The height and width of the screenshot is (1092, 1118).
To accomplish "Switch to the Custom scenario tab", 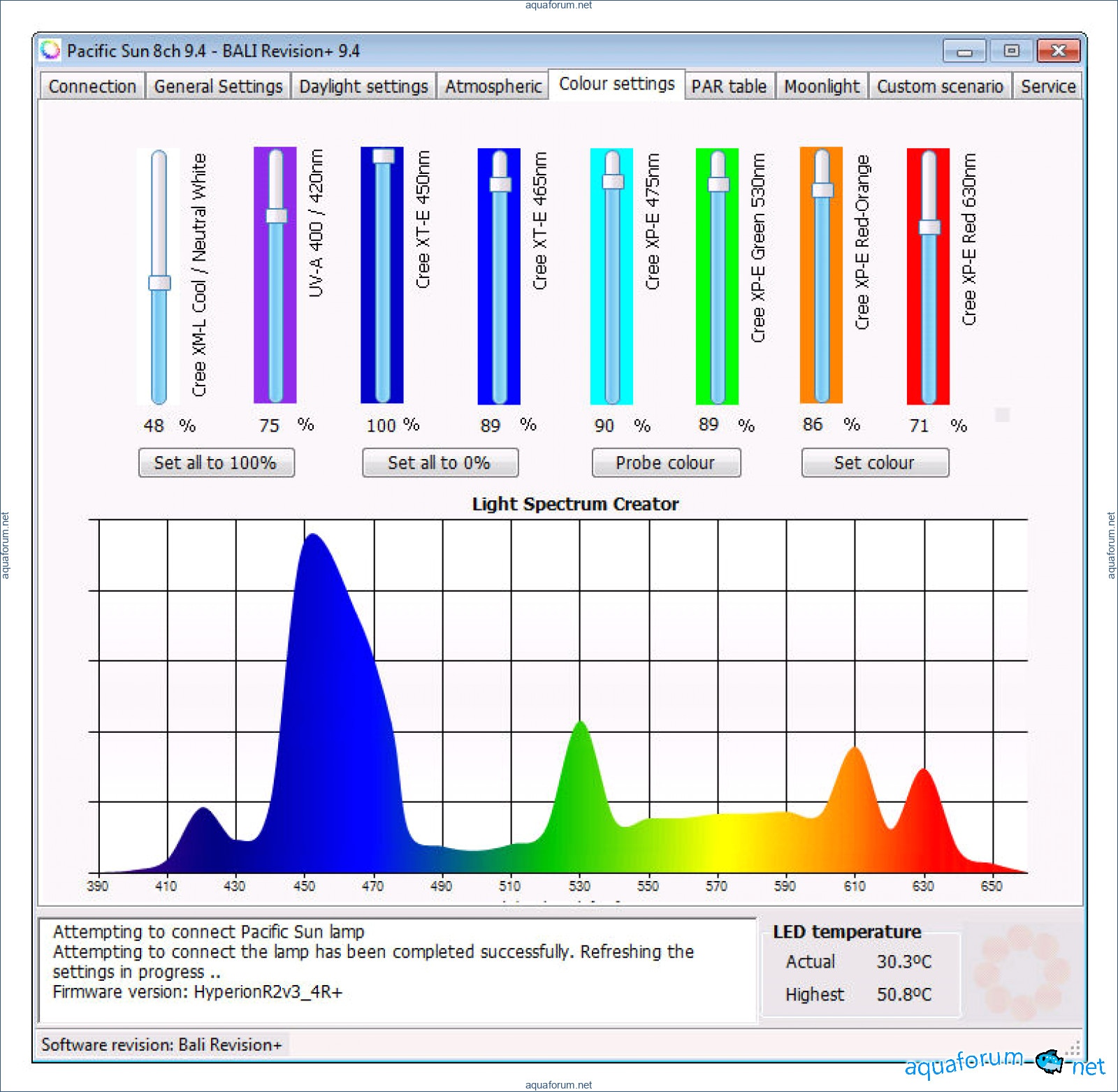I will click(x=940, y=87).
